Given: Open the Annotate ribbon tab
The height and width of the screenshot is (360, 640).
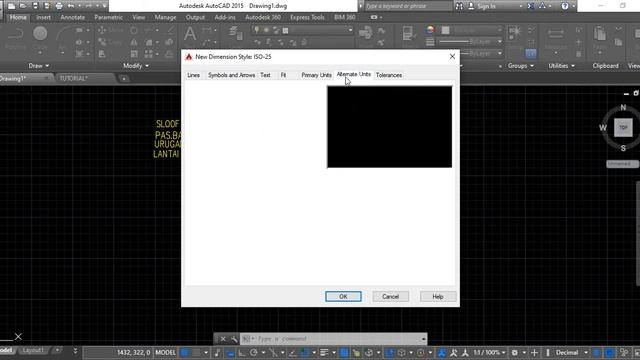Looking at the screenshot, I should tap(73, 17).
